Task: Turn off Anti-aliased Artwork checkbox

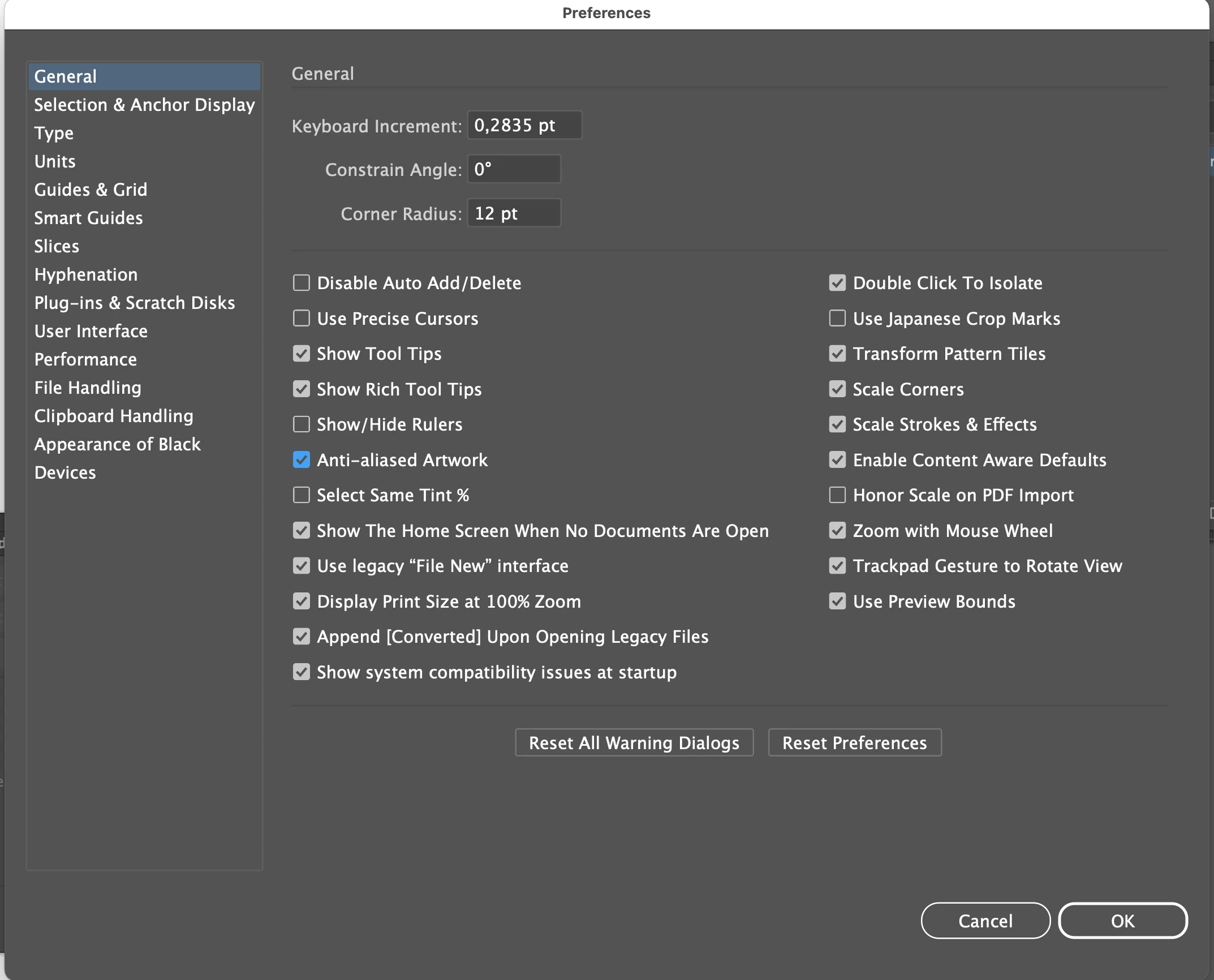Action: pyautogui.click(x=302, y=460)
